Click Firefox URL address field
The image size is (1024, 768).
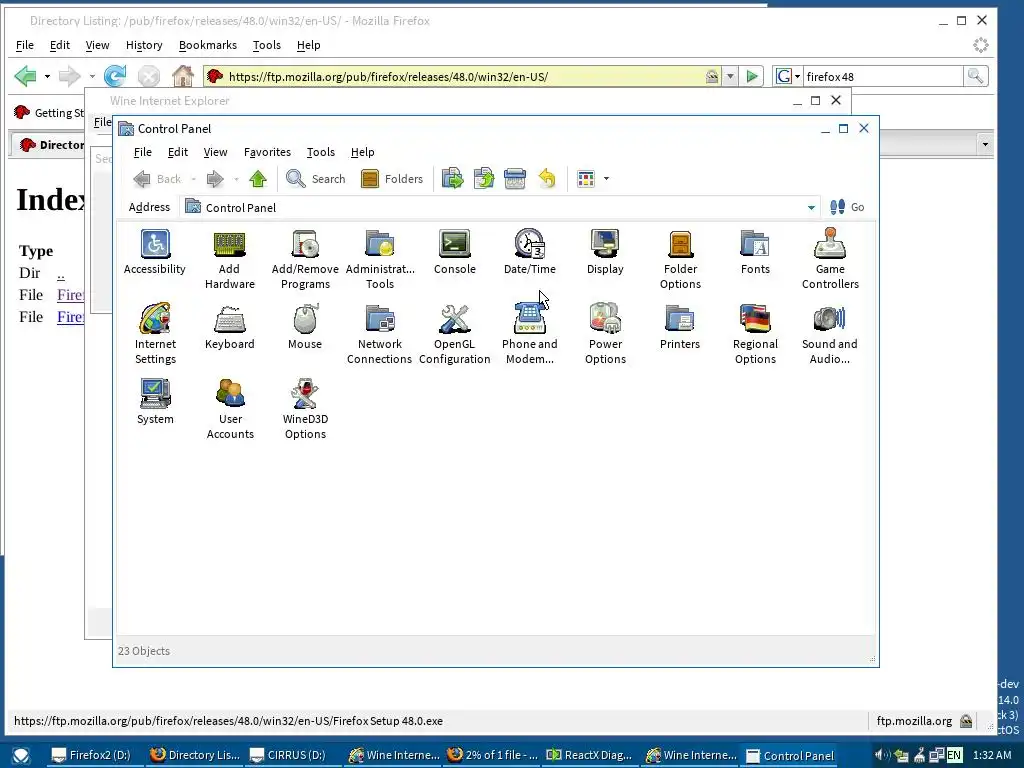pos(464,76)
